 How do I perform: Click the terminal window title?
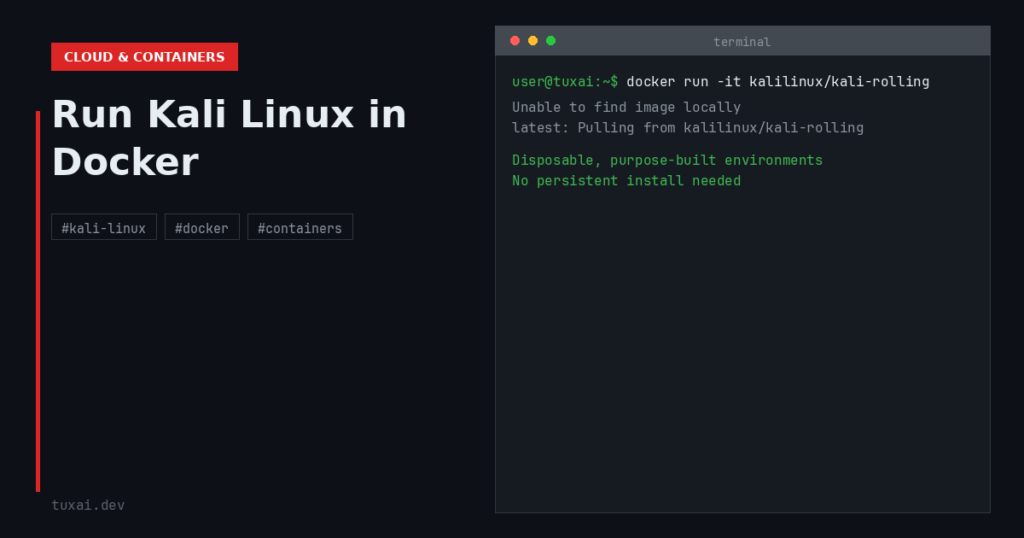click(x=742, y=42)
